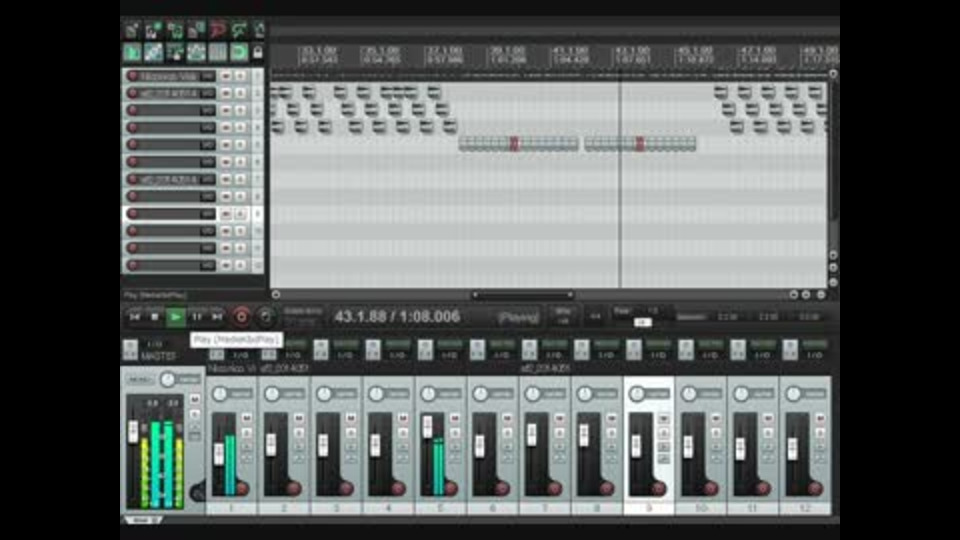960x540 pixels.
Task: Select the first track name in track panel
Action: 170,76
